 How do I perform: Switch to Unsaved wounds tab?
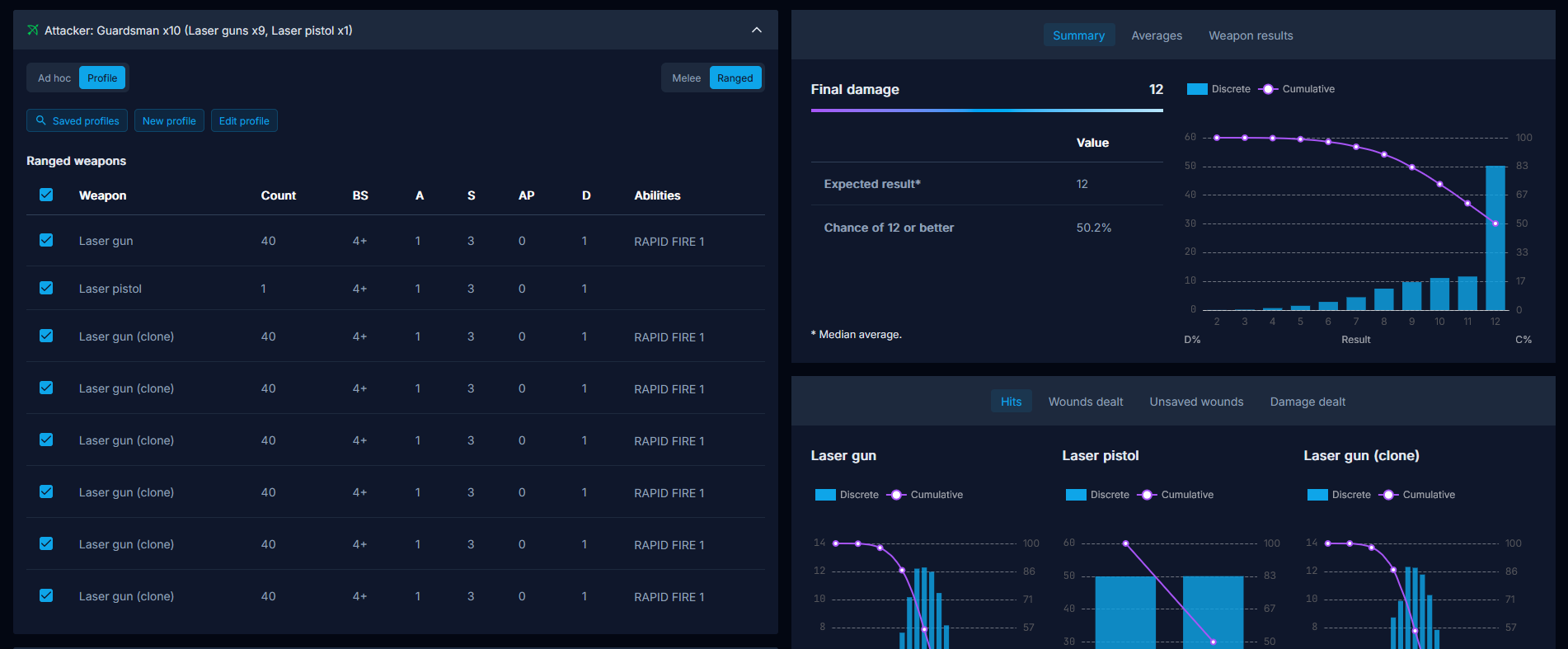[1196, 402]
